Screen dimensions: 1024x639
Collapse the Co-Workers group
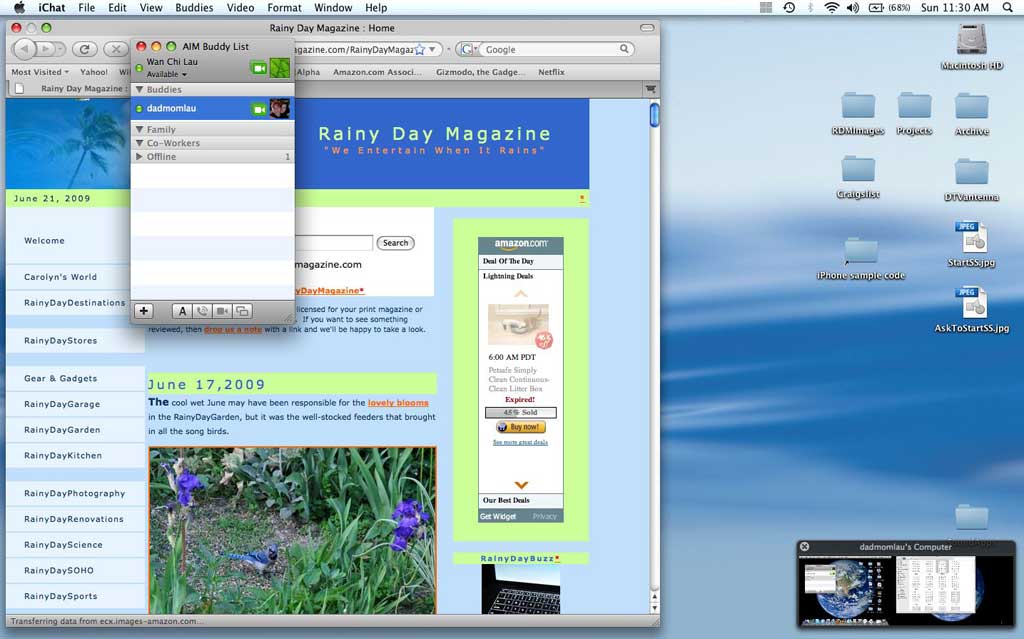coord(139,143)
